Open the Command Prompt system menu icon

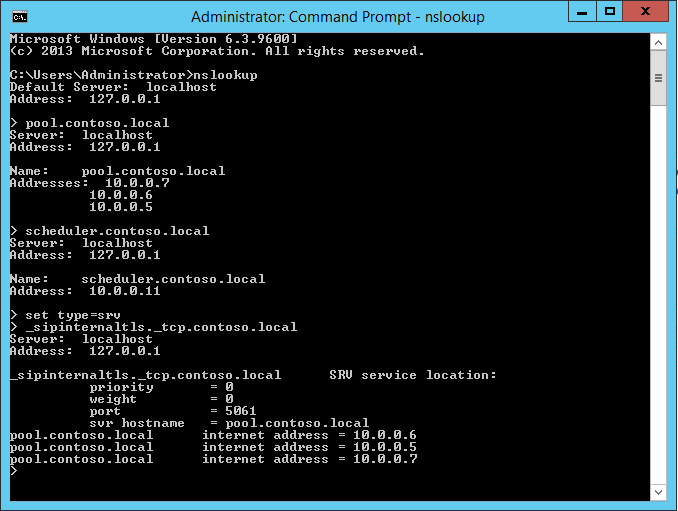[20, 17]
